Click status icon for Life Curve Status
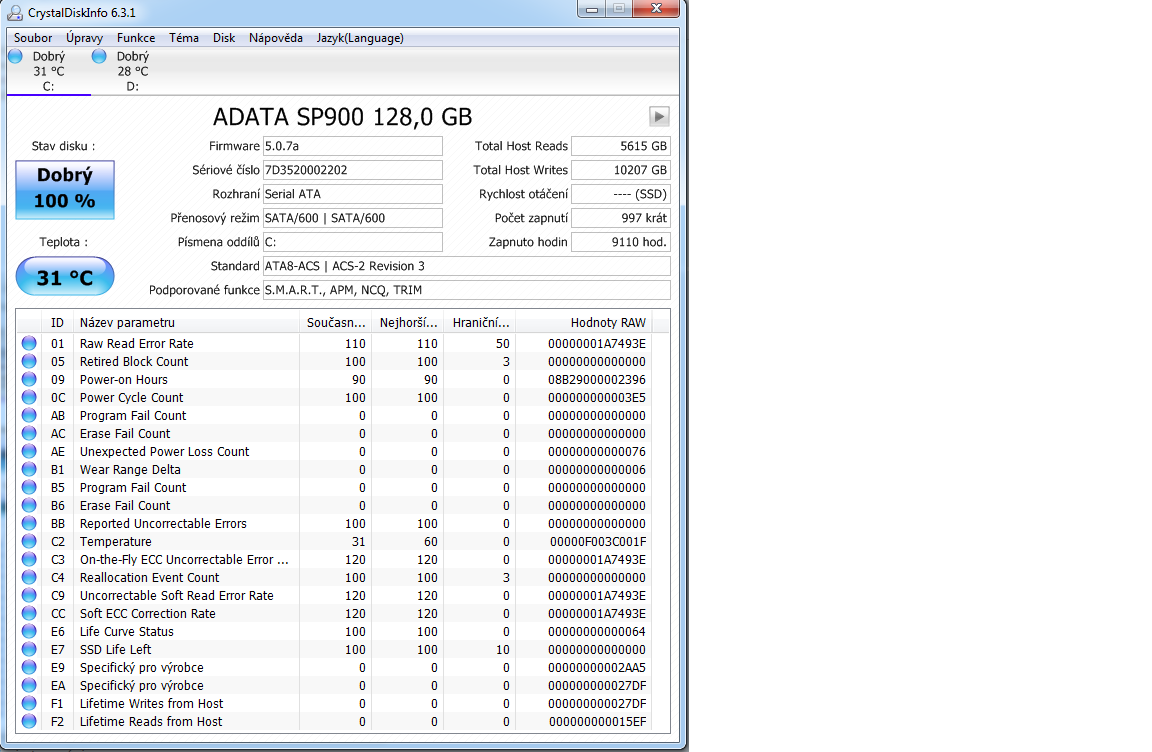The height and width of the screenshot is (752, 1152). click(29, 632)
